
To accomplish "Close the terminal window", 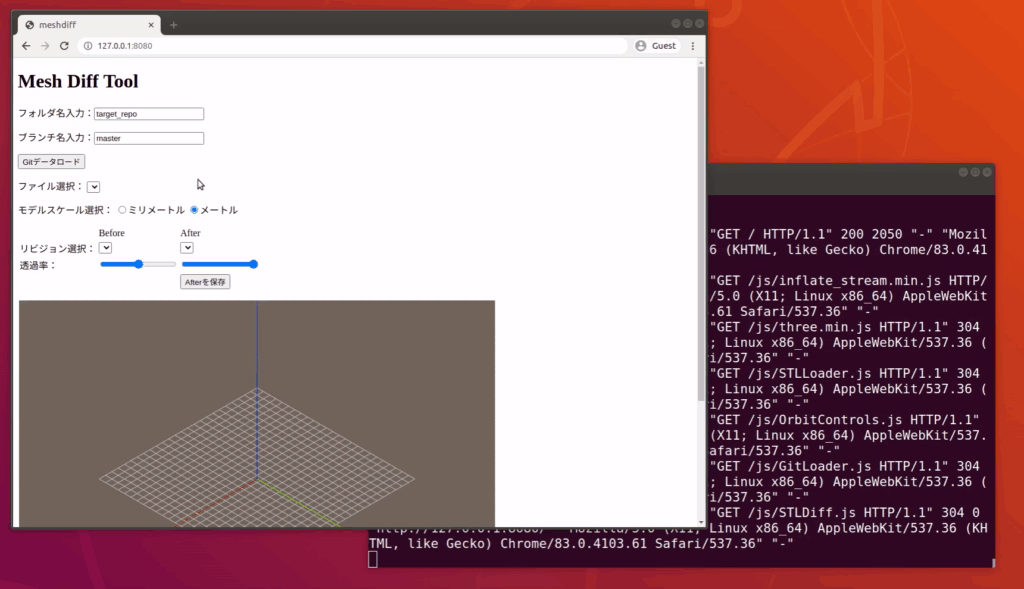I will (x=987, y=172).
